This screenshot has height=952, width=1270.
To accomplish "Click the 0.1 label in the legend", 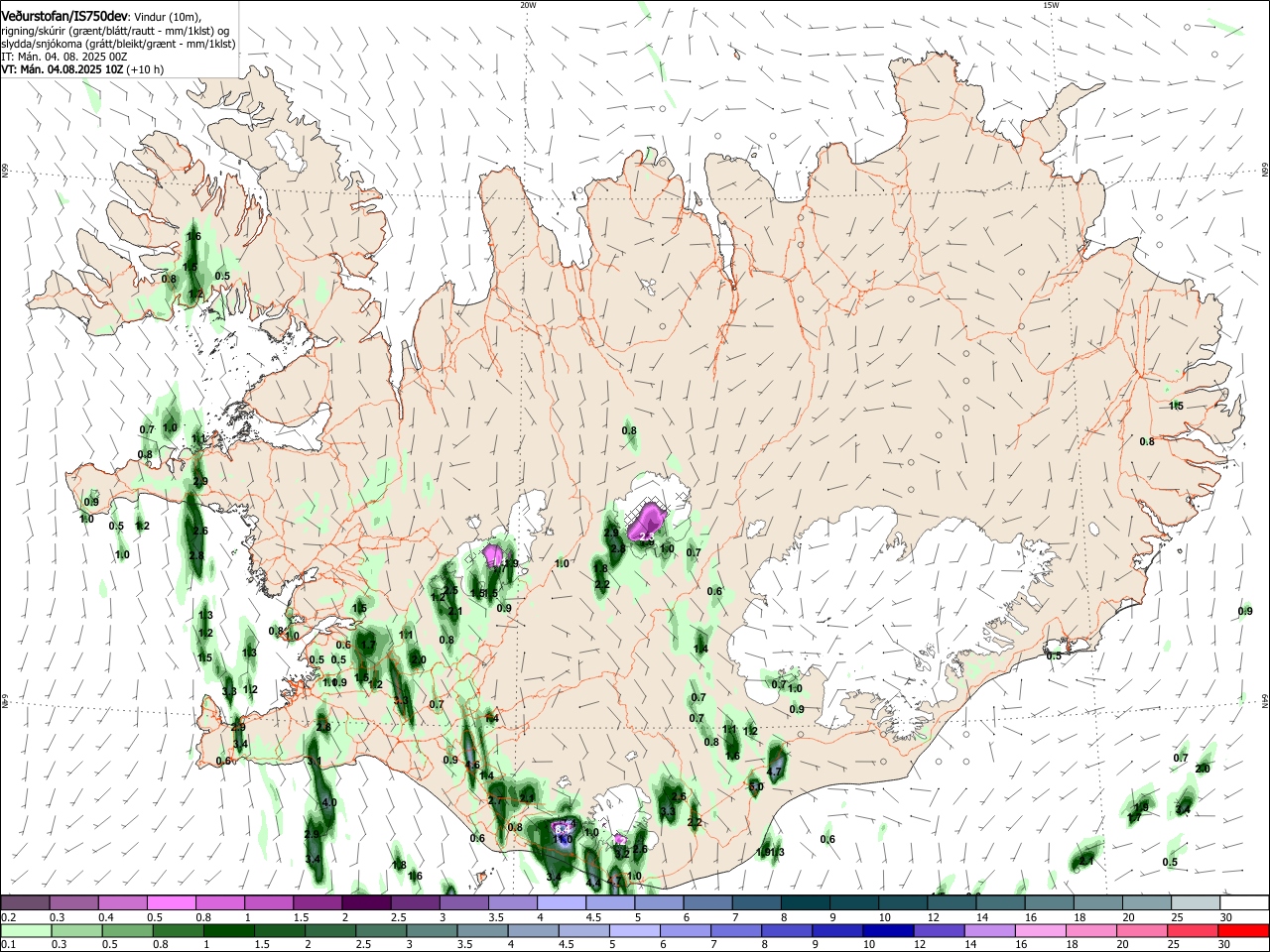I will pyautogui.click(x=8, y=945).
